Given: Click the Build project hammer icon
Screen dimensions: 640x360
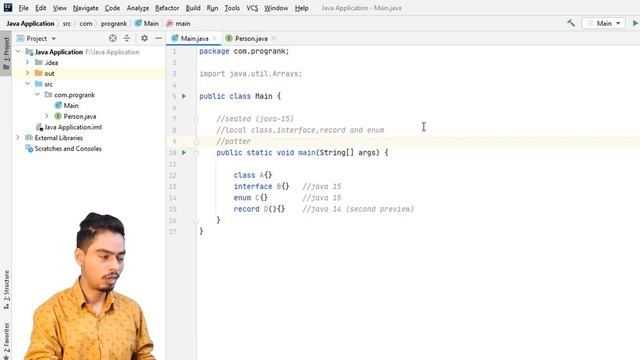Looking at the screenshot, I should click(571, 23).
